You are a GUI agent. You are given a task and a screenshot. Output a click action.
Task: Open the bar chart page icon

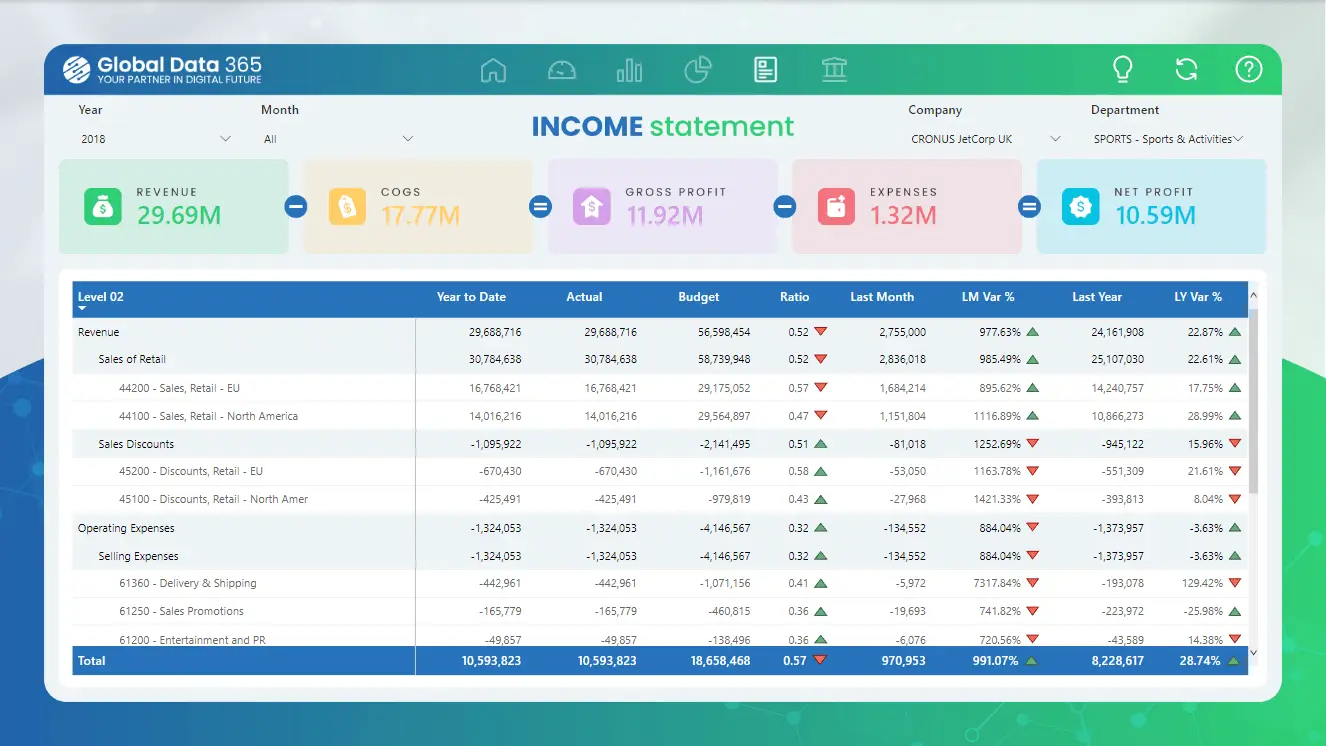(630, 70)
